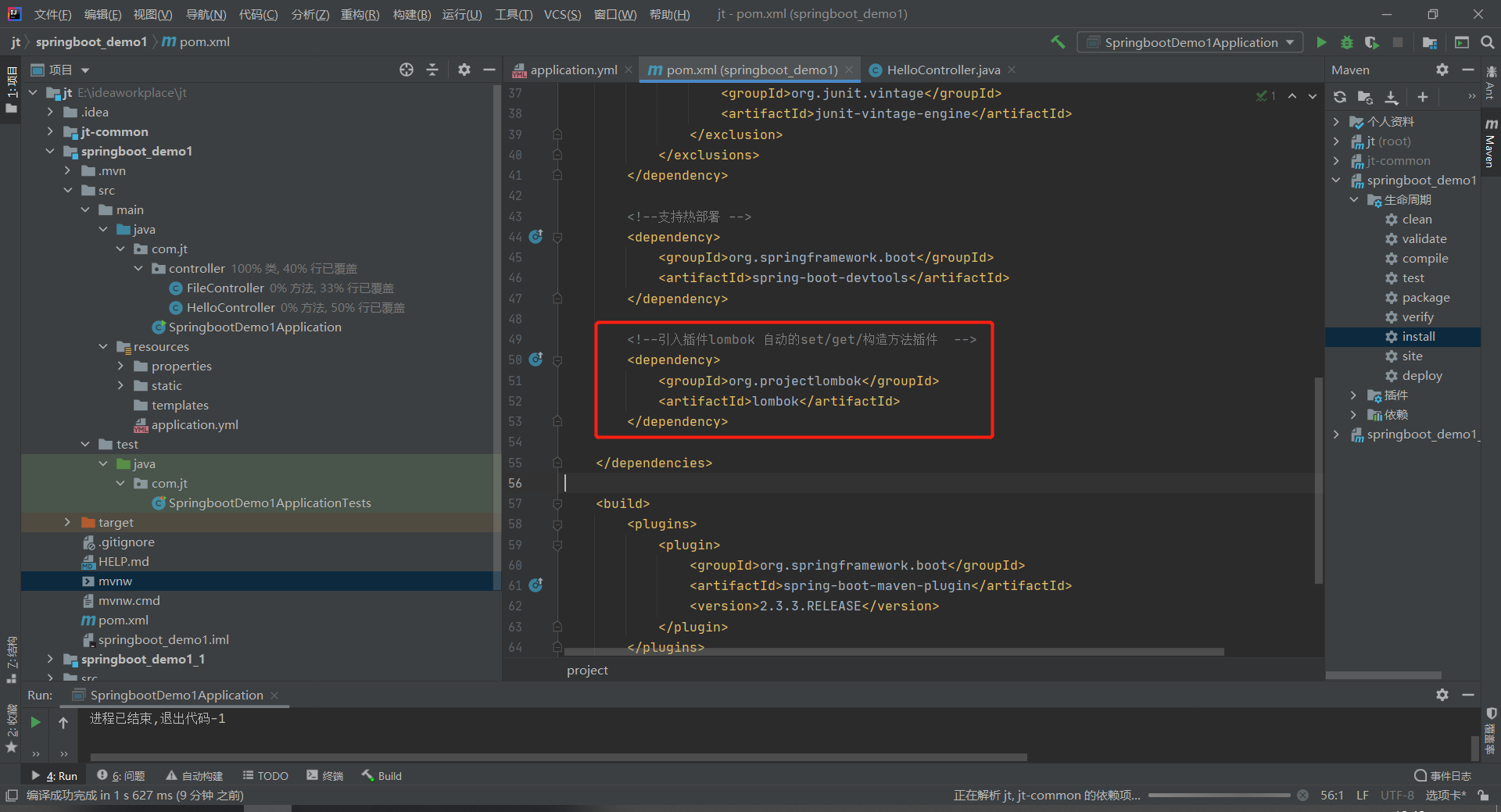Click up arrow in Run panel sidebar

click(x=63, y=722)
